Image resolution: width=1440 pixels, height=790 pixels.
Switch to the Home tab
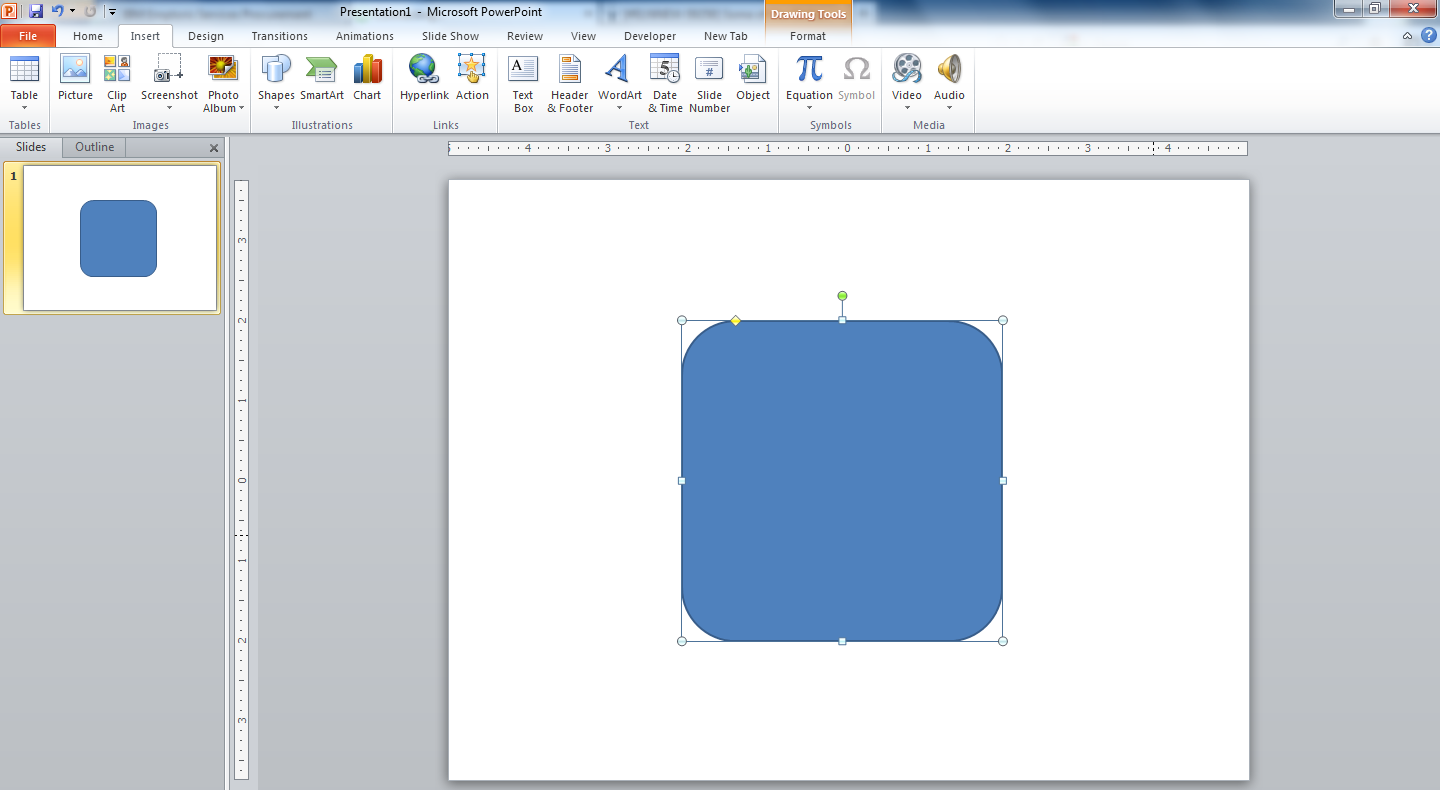[x=88, y=36]
